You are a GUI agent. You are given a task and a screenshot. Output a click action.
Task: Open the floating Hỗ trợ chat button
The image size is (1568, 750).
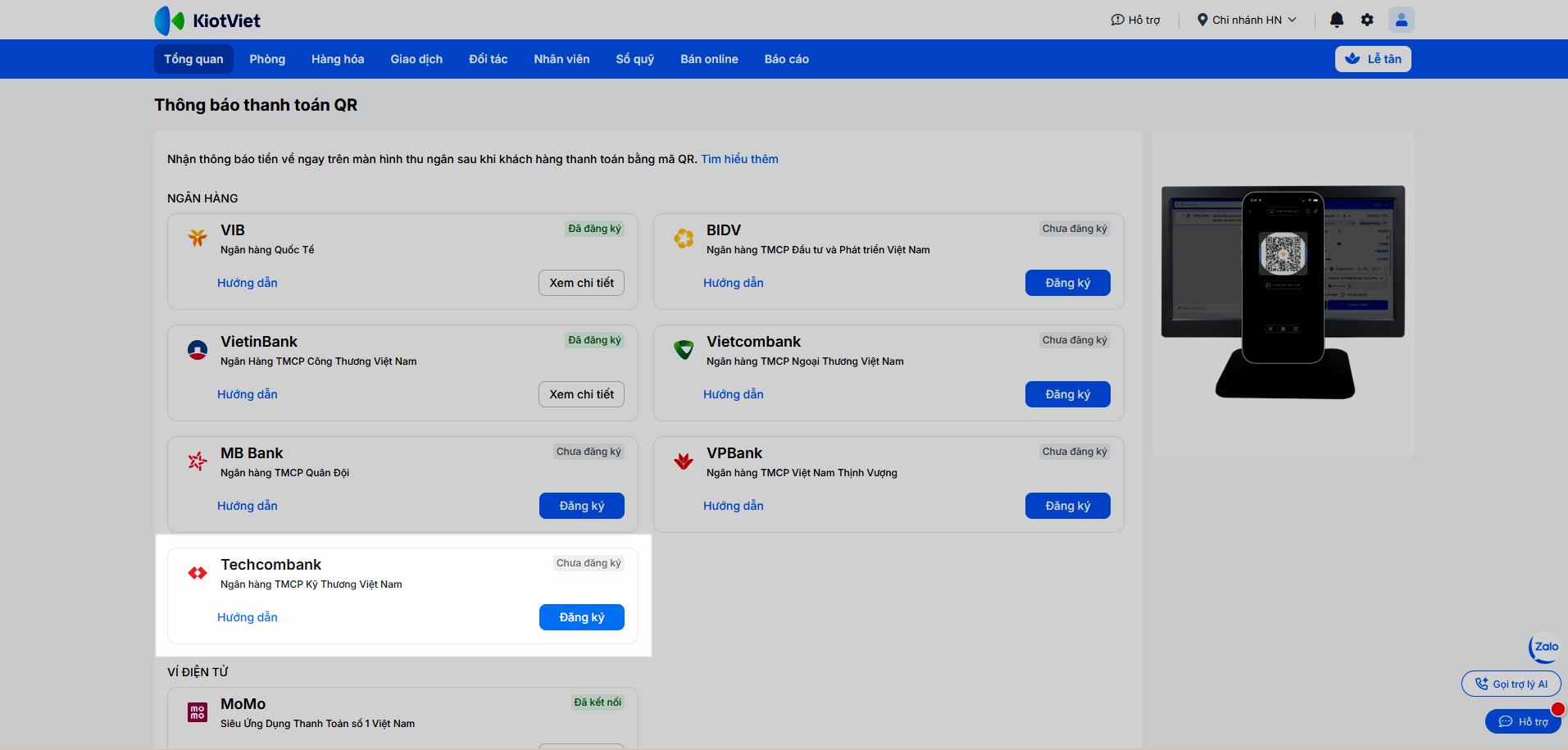coord(1523,721)
